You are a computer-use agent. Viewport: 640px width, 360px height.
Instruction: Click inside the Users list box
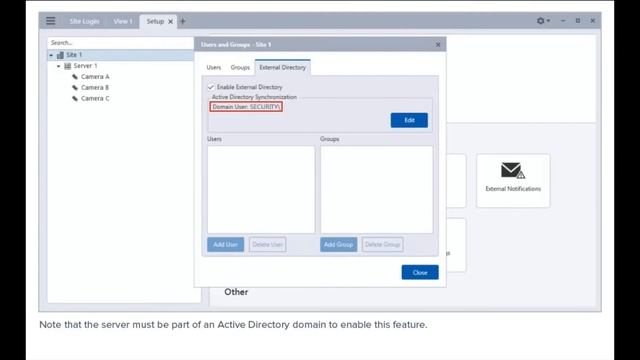point(261,189)
